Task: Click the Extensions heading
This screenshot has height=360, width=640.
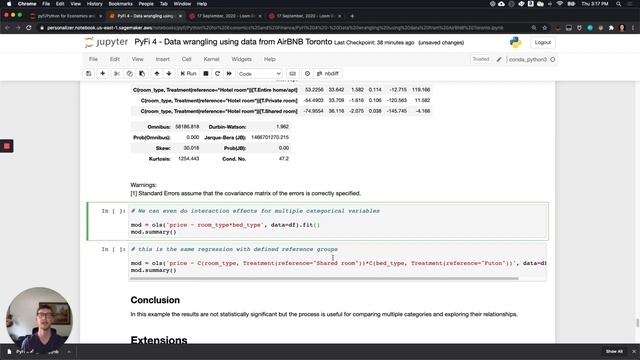Action: pyautogui.click(x=159, y=340)
